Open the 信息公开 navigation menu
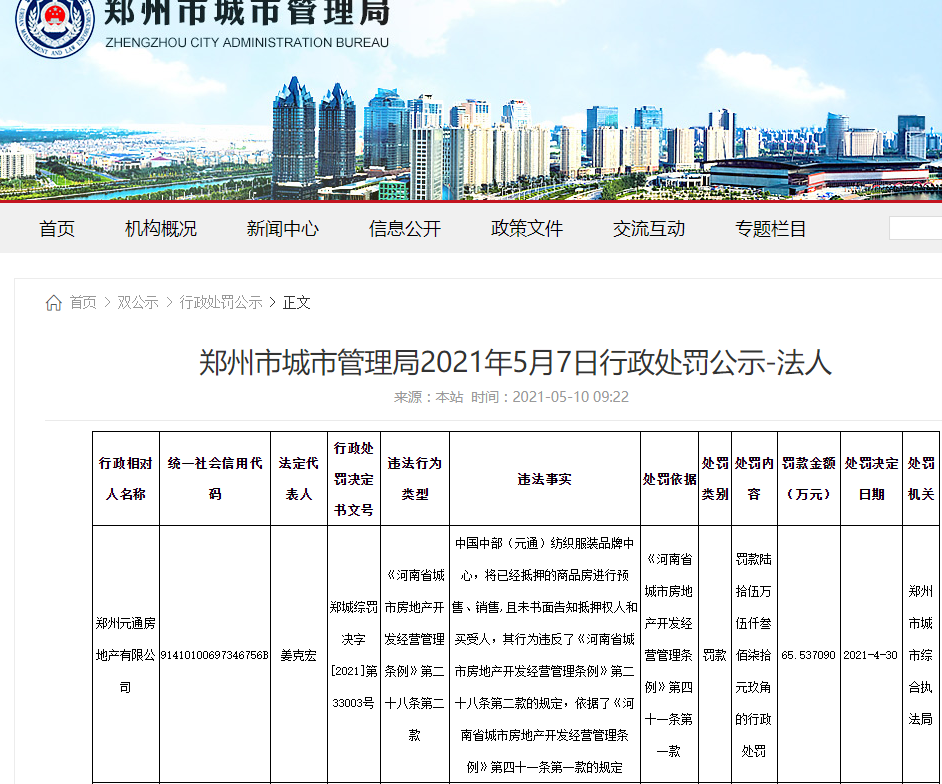This screenshot has height=784, width=942. [x=404, y=228]
